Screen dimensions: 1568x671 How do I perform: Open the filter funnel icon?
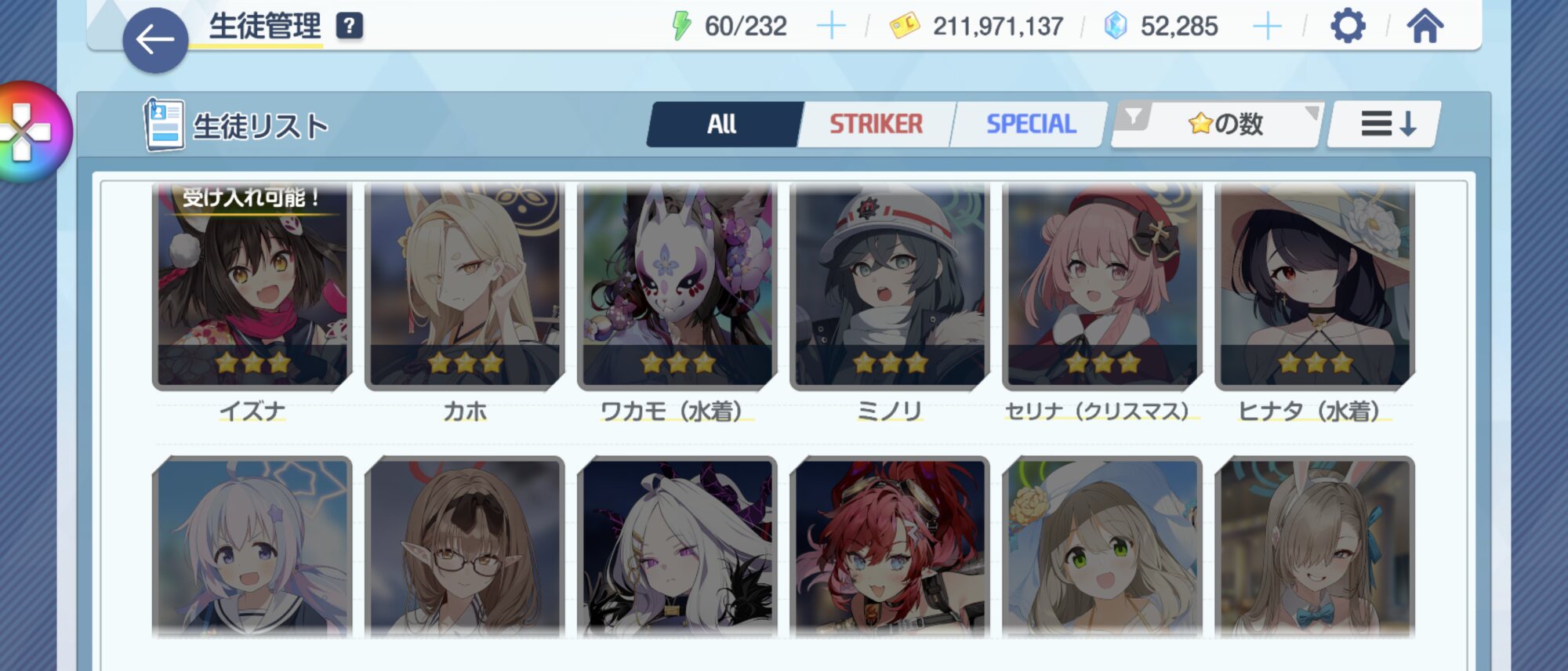click(x=1133, y=118)
